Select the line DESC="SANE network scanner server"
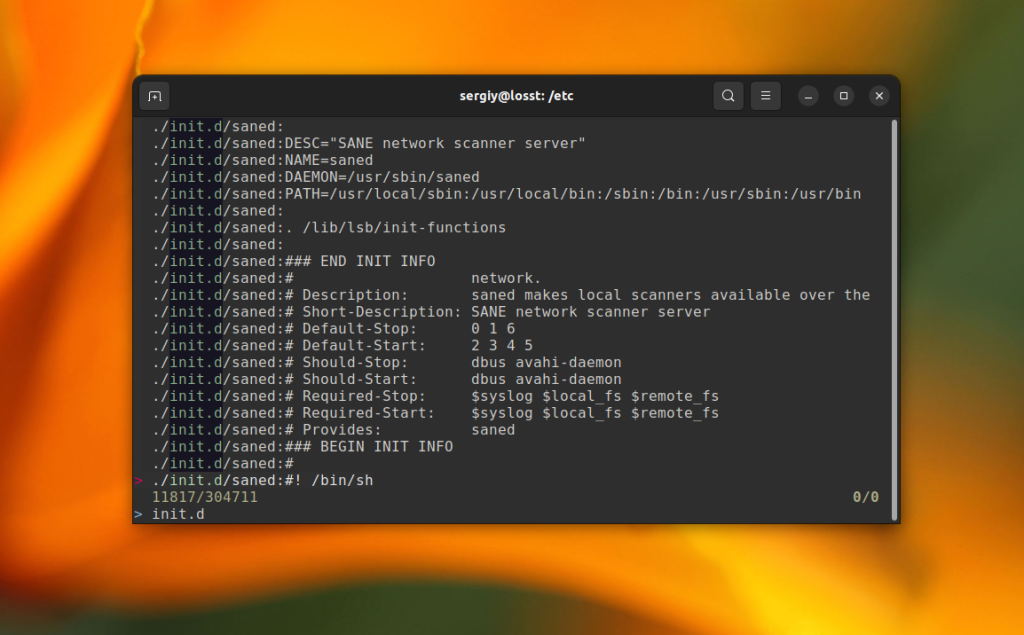This screenshot has height=635, width=1024. coord(369,143)
